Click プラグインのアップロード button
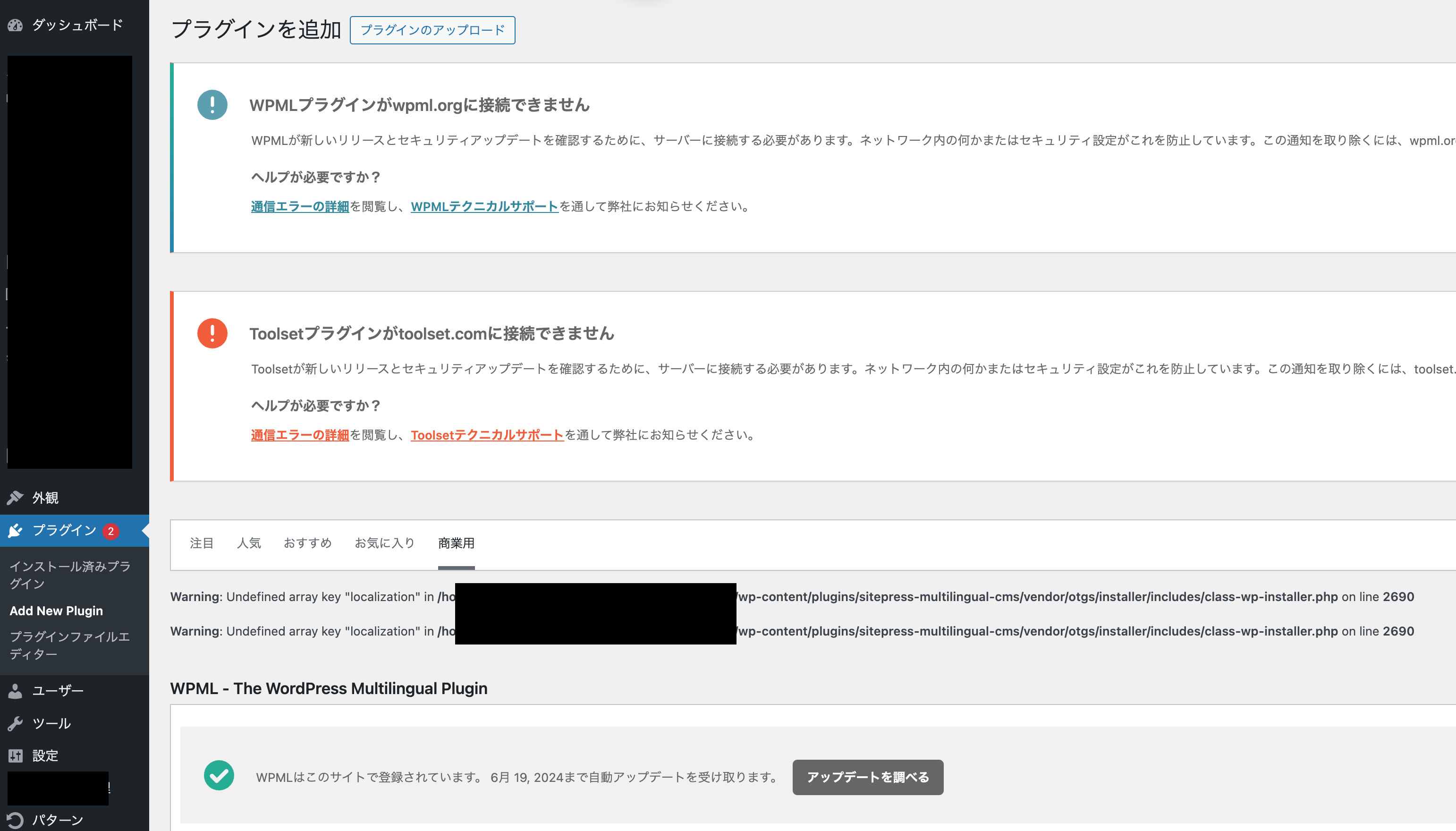 (x=432, y=30)
